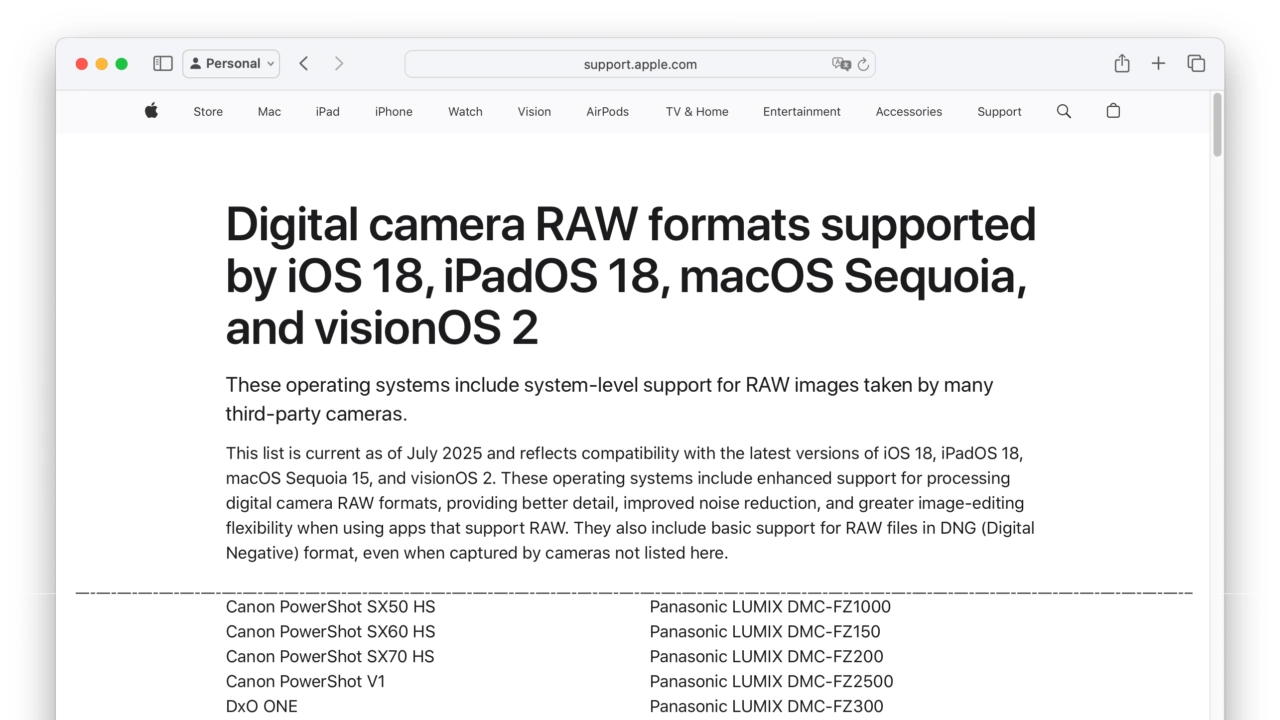The image size is (1280, 720).
Task: Select Vision in the navigation bar
Action: tap(534, 112)
